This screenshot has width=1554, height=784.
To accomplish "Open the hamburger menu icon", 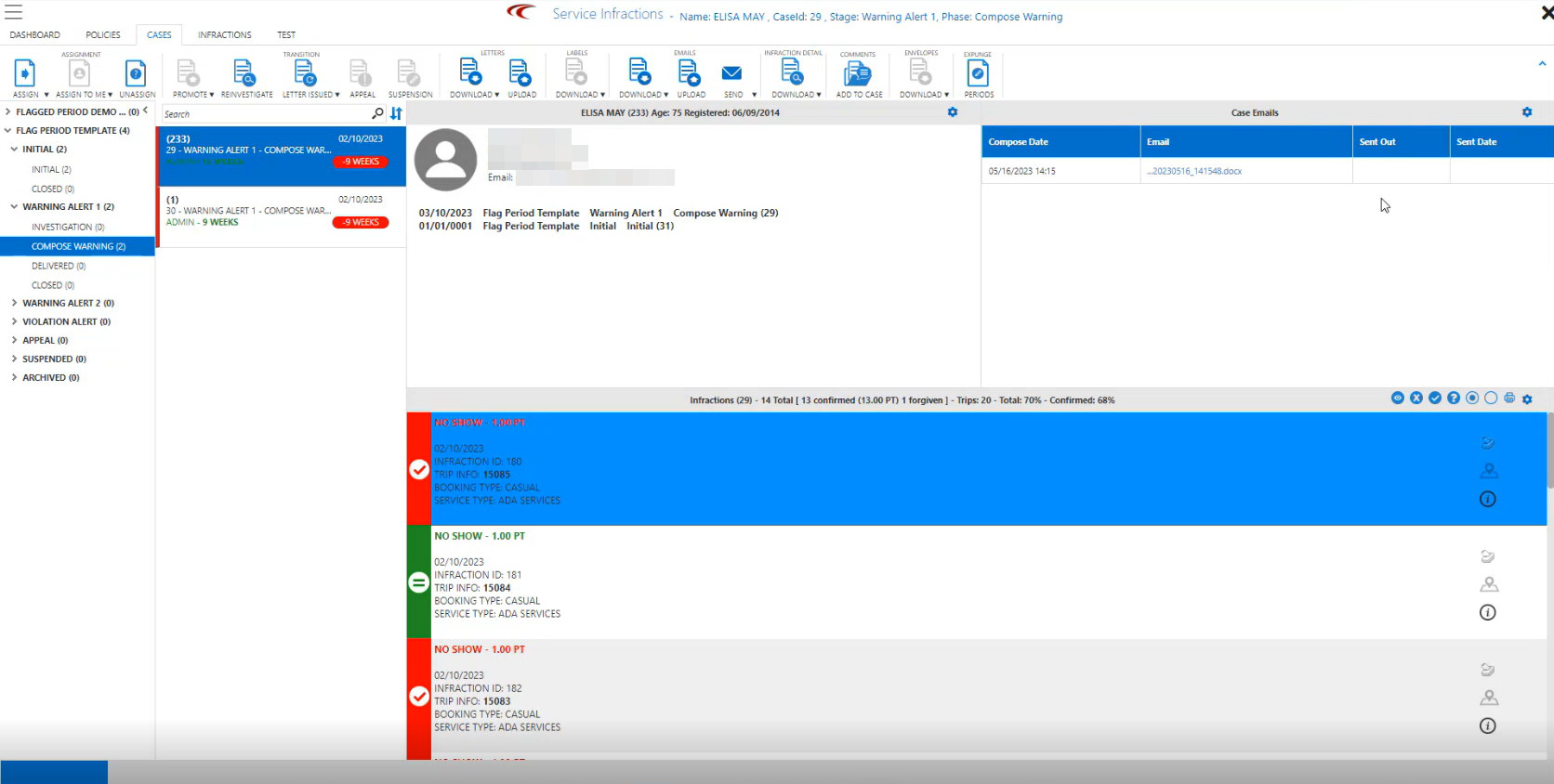I will pos(14,12).
